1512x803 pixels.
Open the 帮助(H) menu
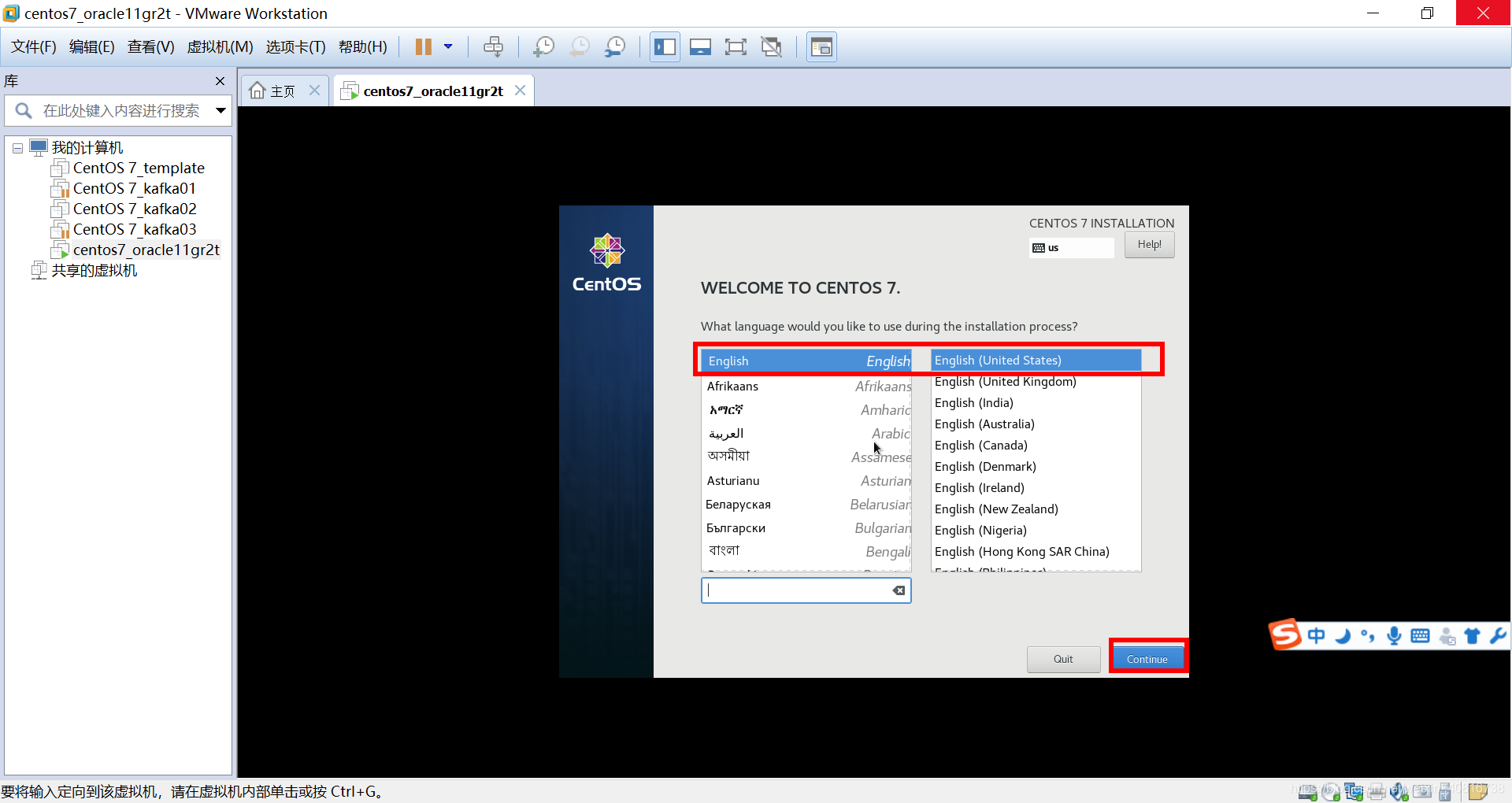click(x=363, y=47)
